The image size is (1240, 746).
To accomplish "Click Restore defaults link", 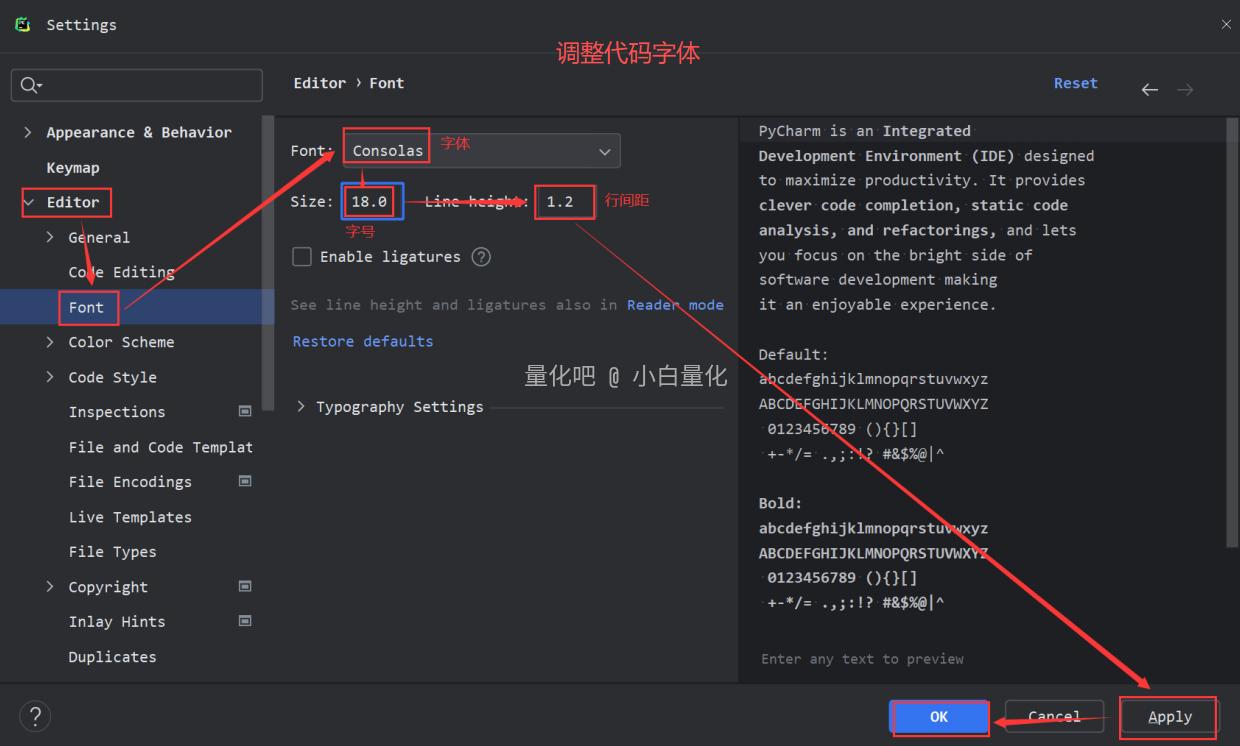I will [x=363, y=341].
